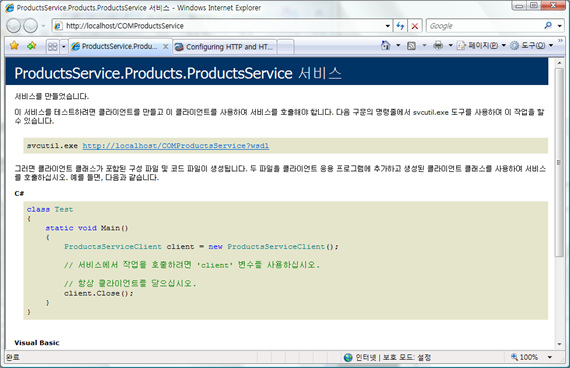570x368 pixels.
Task: Click the address bar URL field
Action: [222, 26]
